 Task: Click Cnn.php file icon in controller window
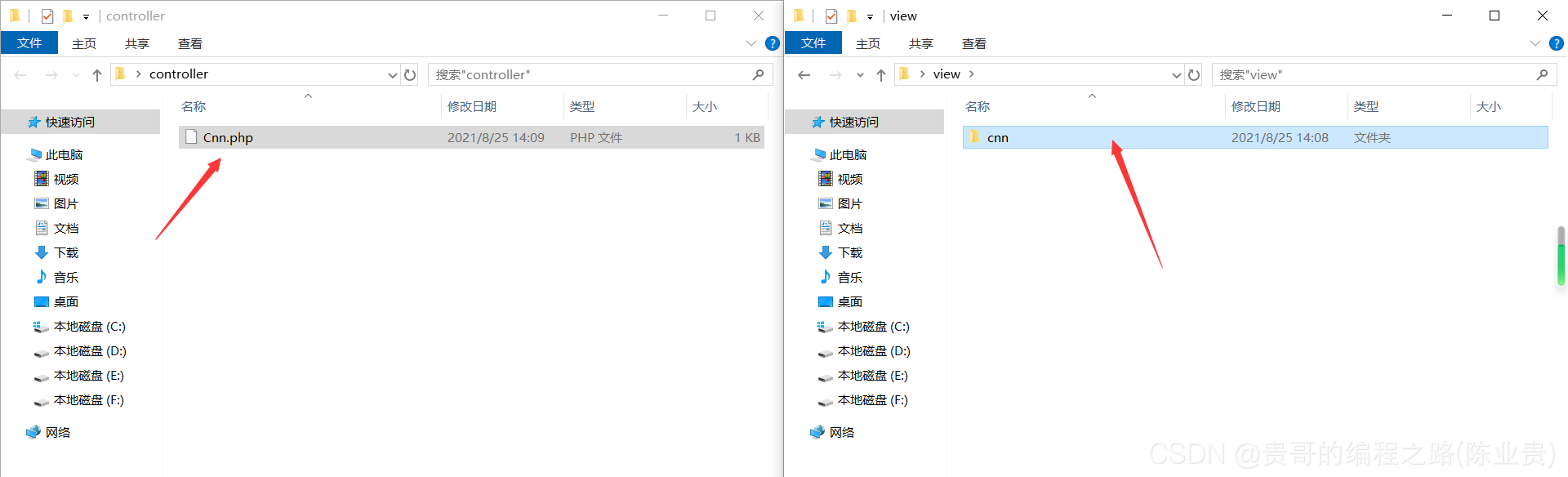191,137
